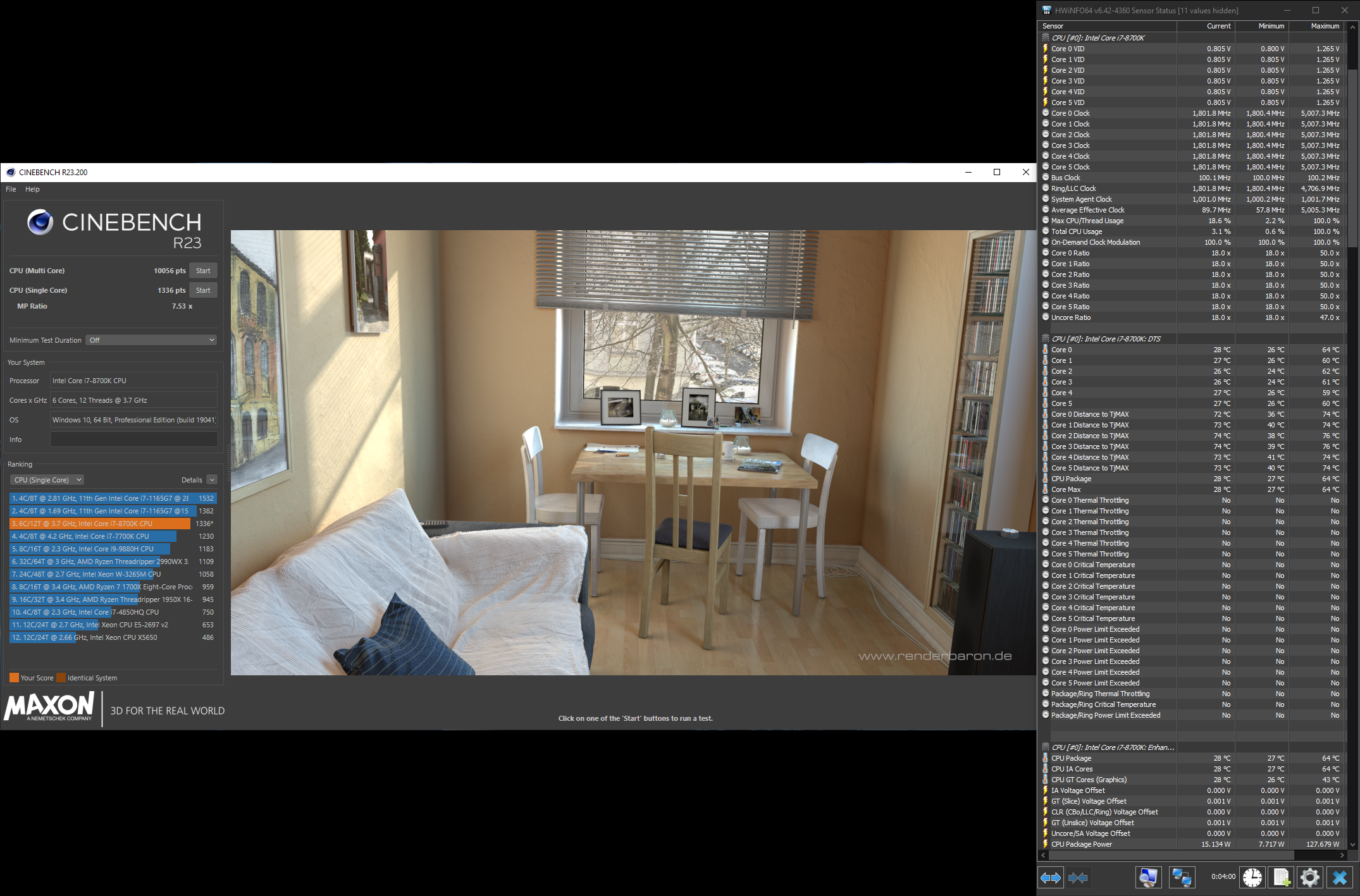Start the CPU (Single Core) benchmark
The height and width of the screenshot is (896, 1360).
[203, 290]
